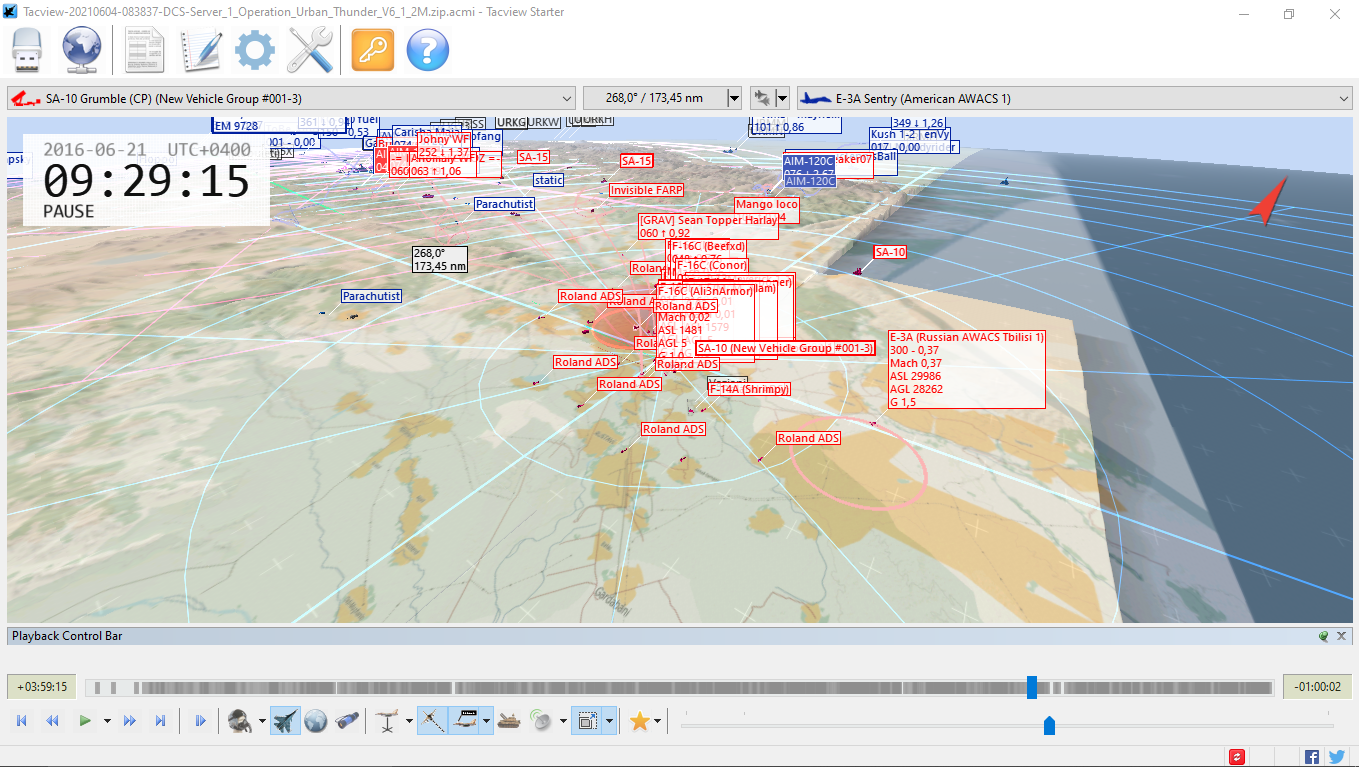Open the aircraft labels dropdown arrow

tap(487, 721)
